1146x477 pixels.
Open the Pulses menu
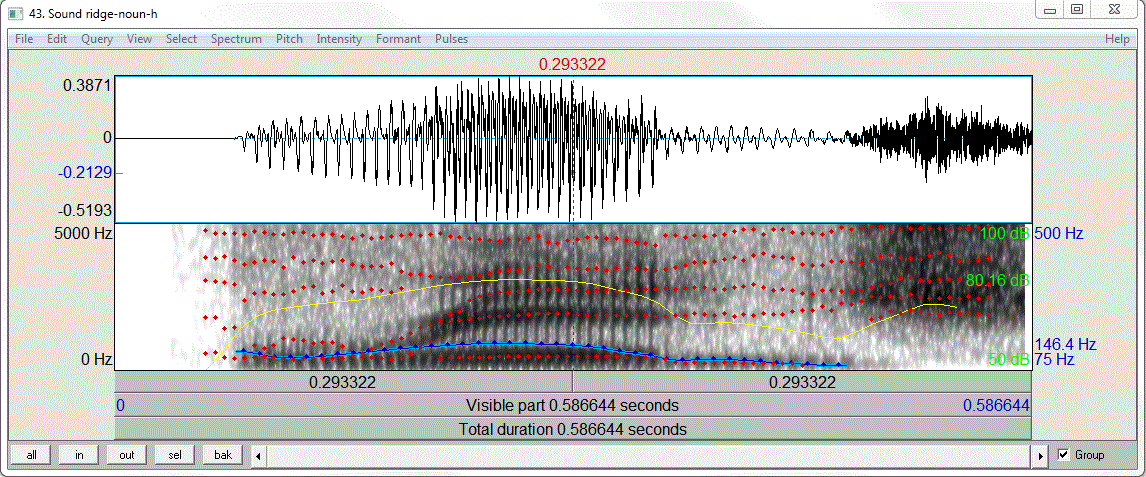click(451, 39)
